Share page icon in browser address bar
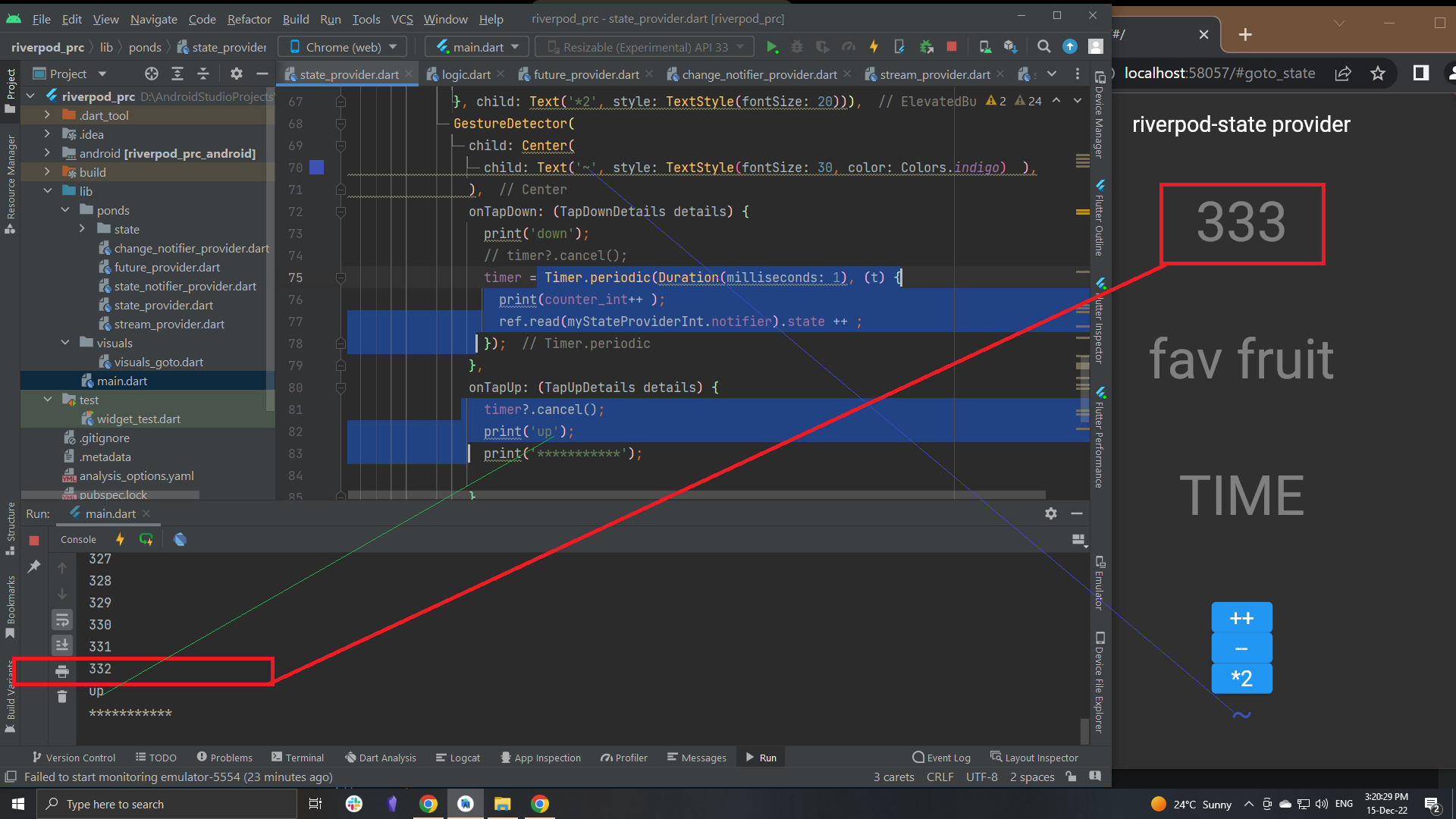The height and width of the screenshot is (819, 1456). coord(1343,73)
